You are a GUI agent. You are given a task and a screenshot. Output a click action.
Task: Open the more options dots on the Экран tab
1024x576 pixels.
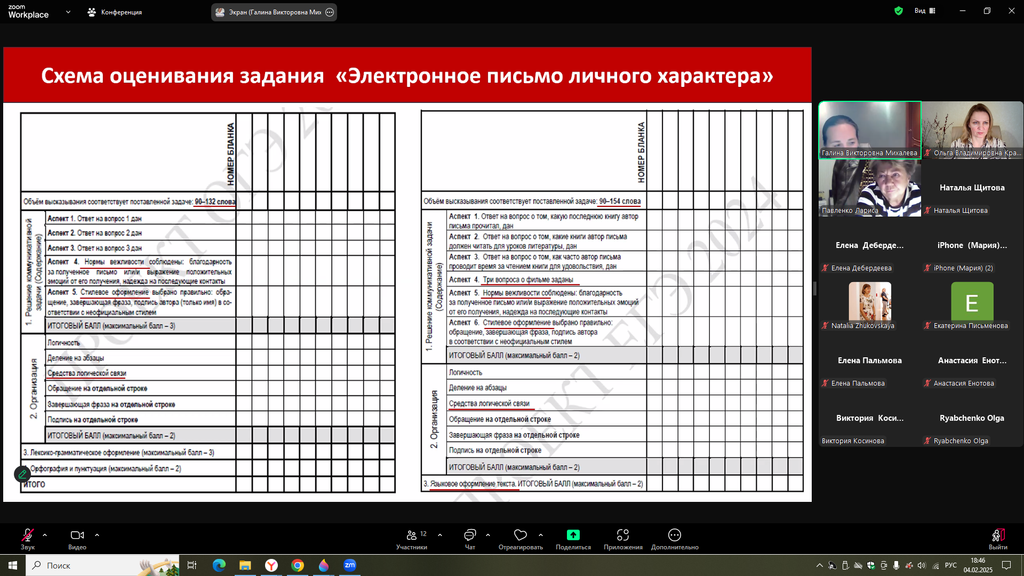click(330, 12)
